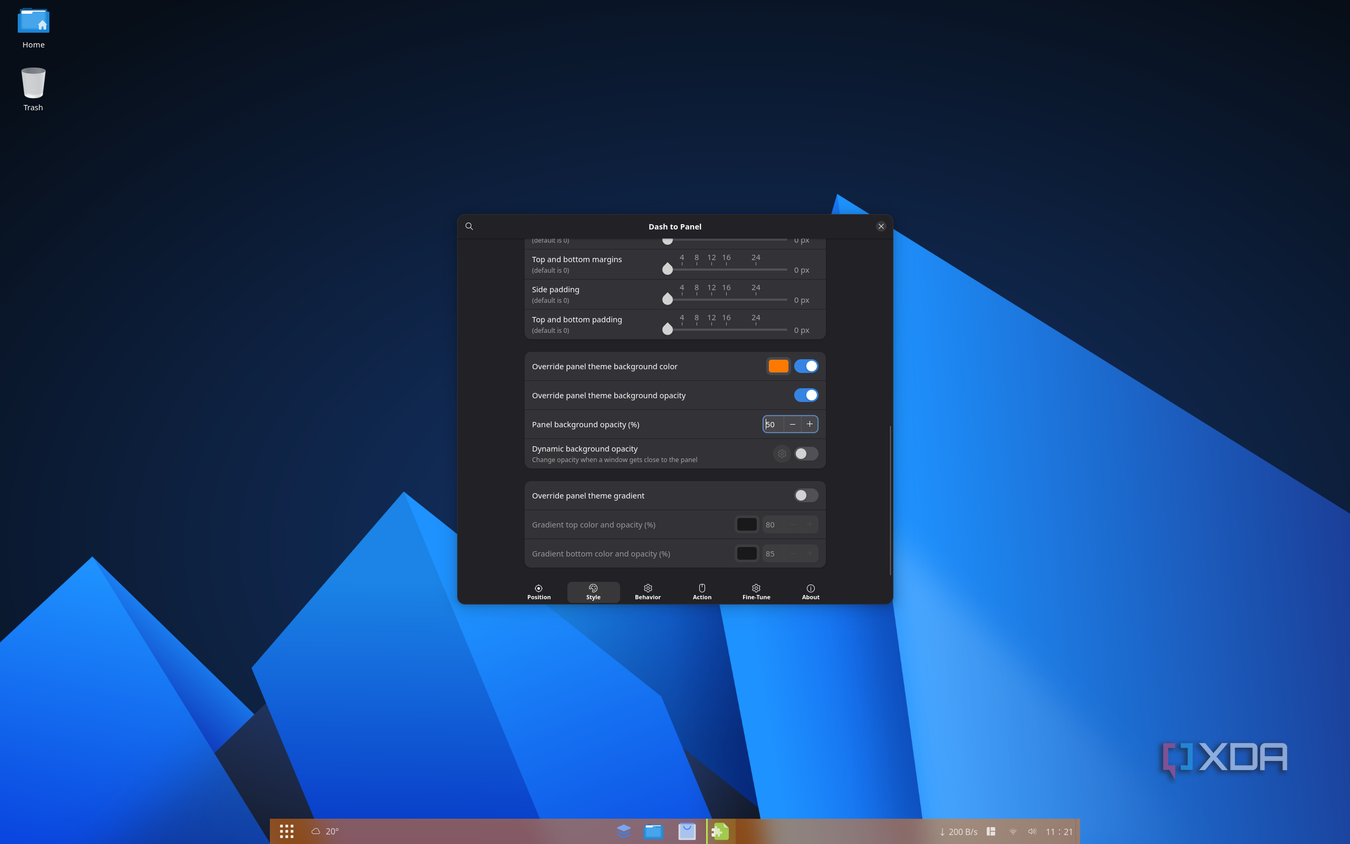
Task: Click the panel background opacity value field
Action: tap(773, 424)
